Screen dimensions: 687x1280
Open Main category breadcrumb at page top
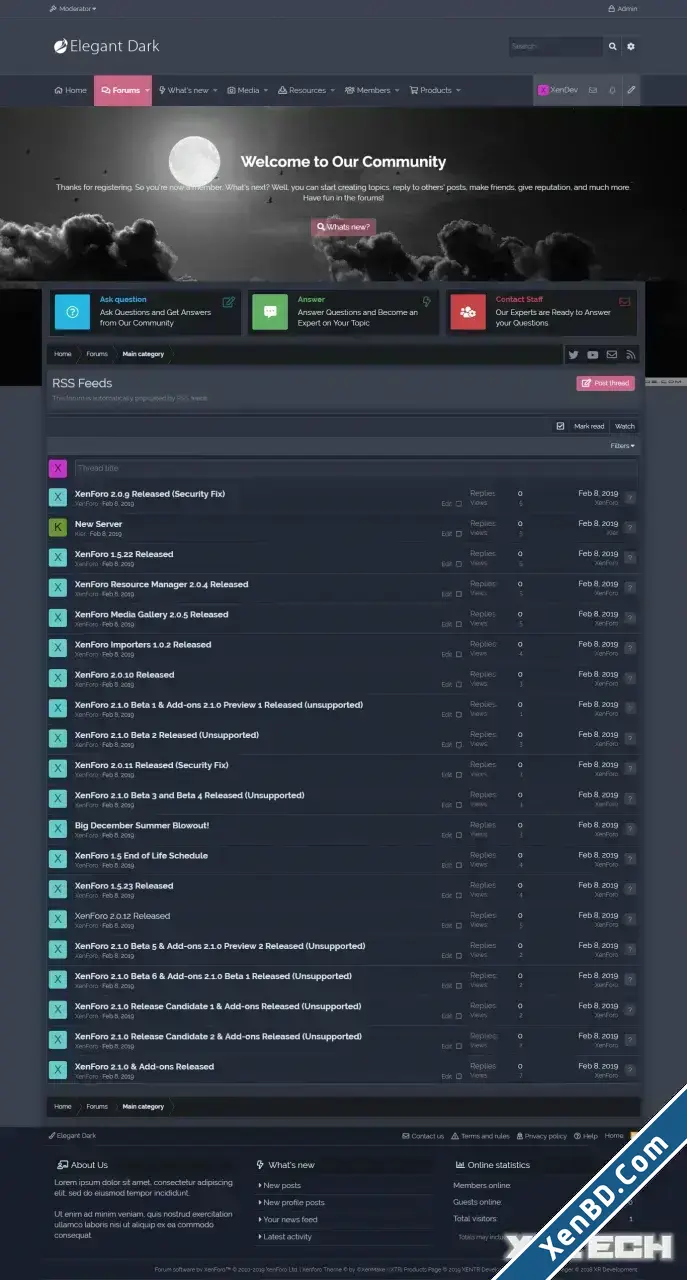[143, 354]
